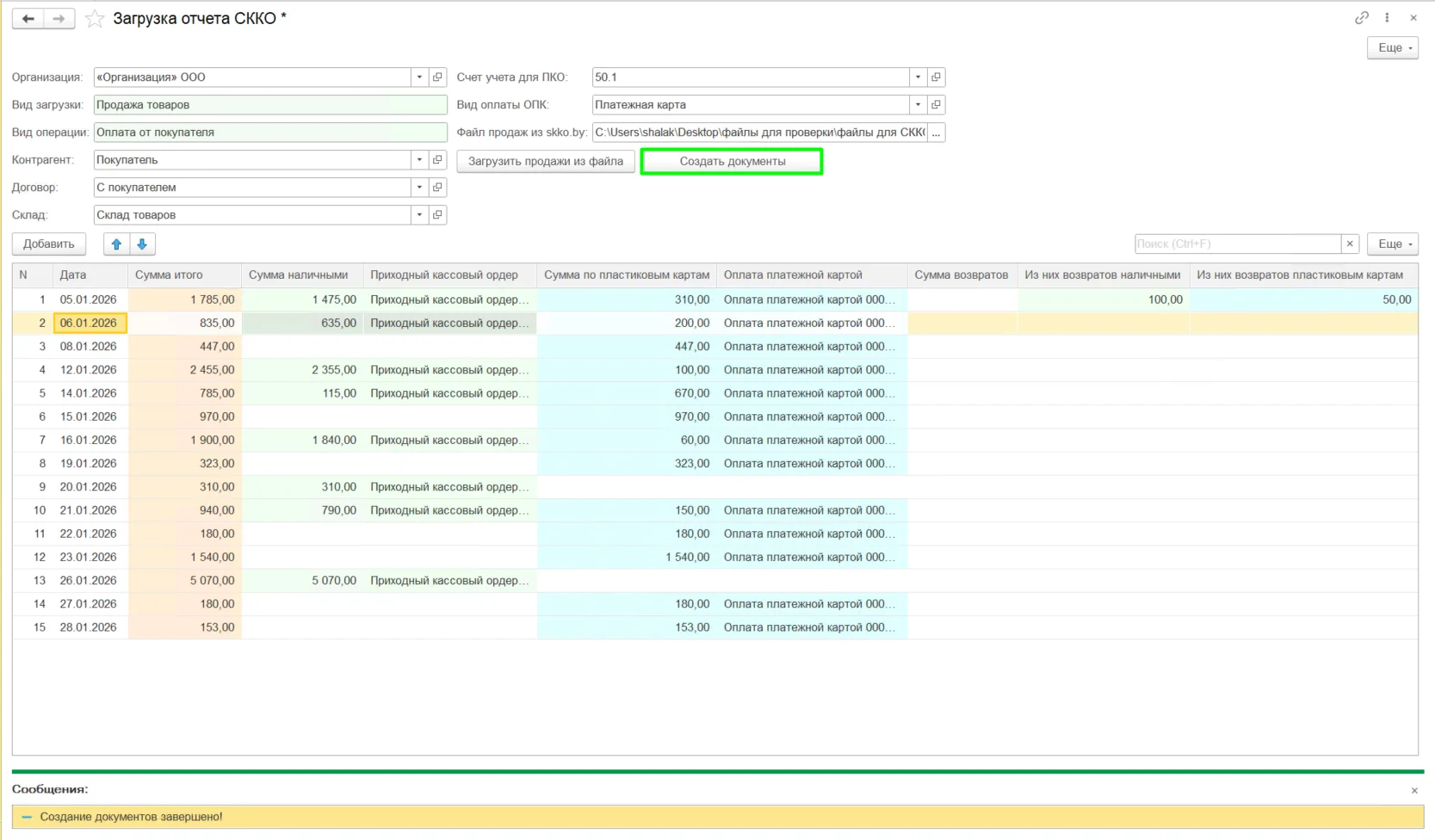Expand the Контрагент dropdown list
This screenshot has width=1435, height=840.
(419, 160)
